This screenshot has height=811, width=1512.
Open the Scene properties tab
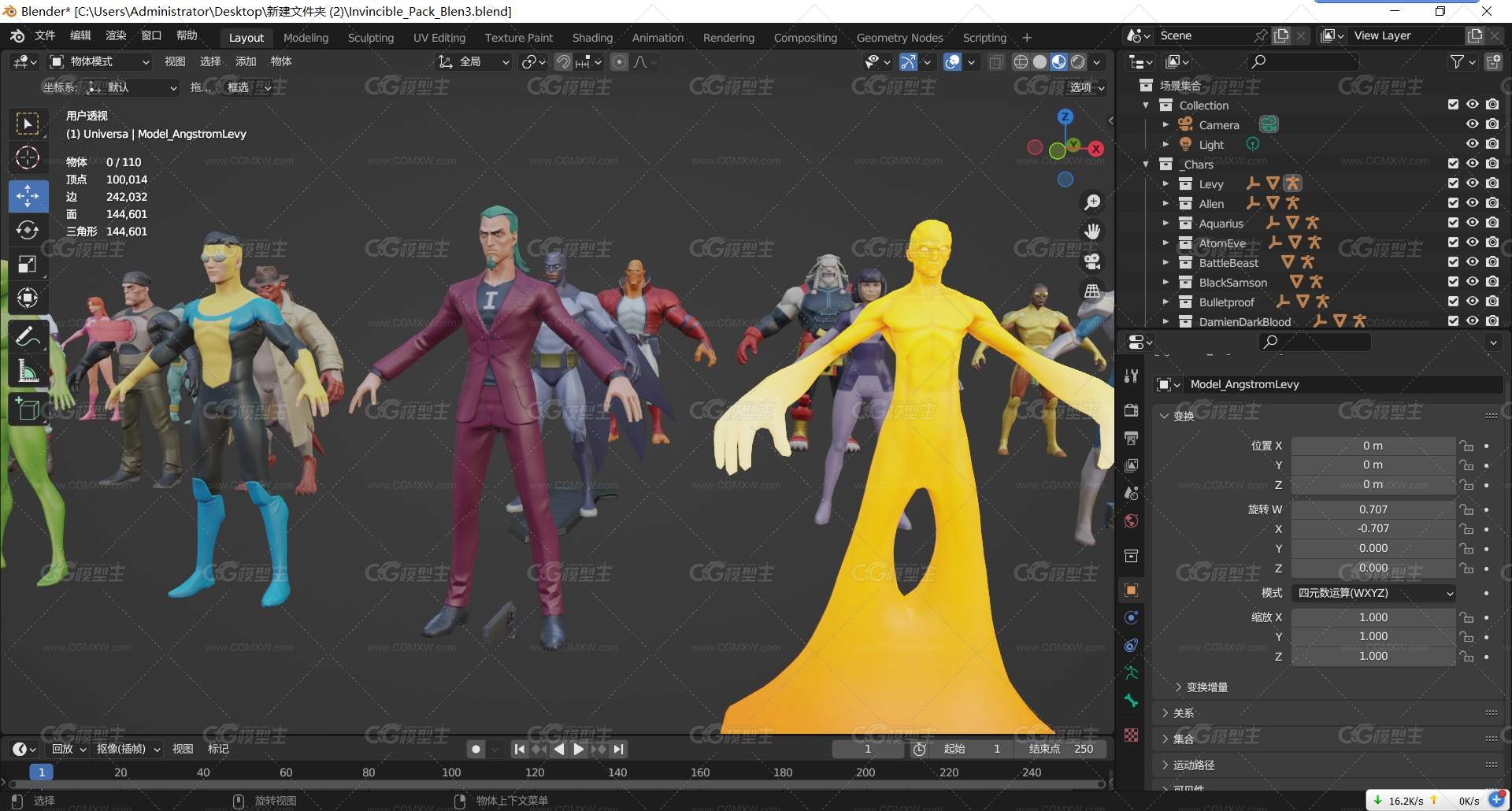pyautogui.click(x=1132, y=493)
